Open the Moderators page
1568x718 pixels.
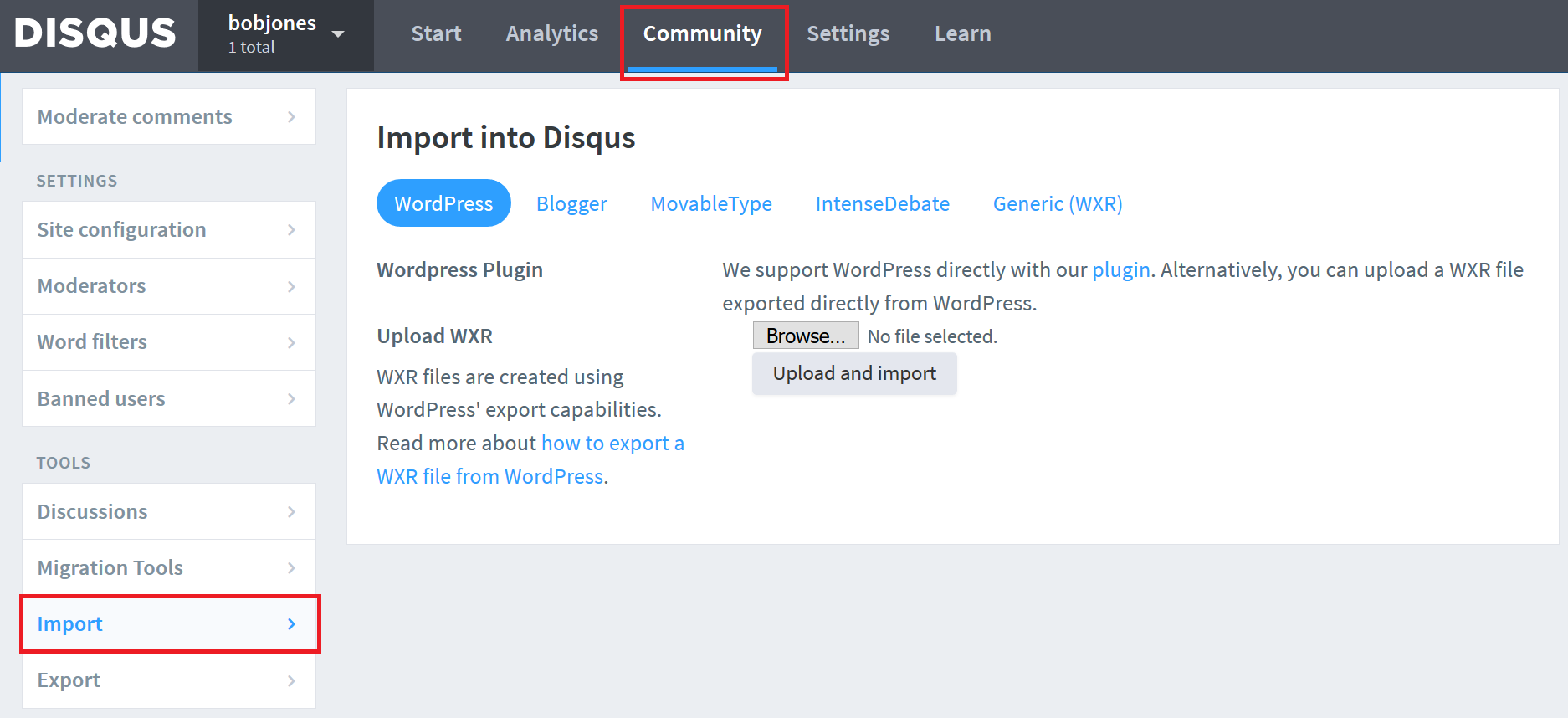169,286
